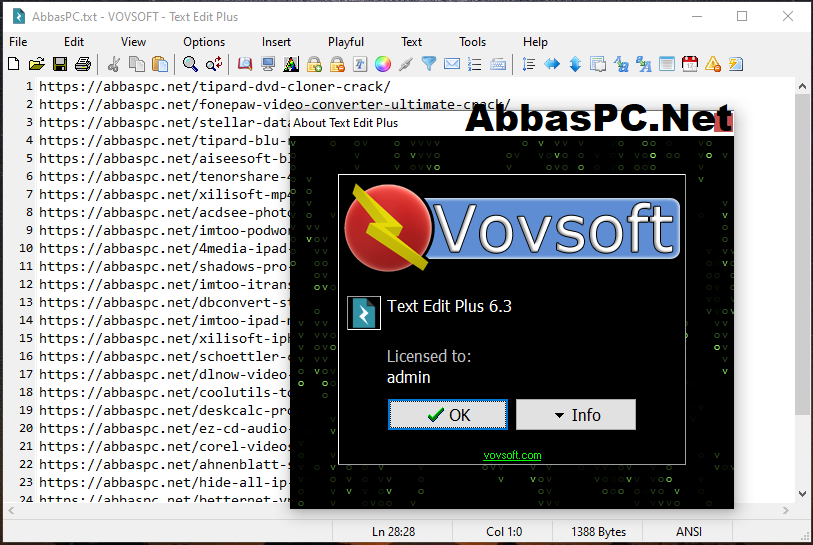Open the Help menu
Screen dimensions: 813x545
pyautogui.click(x=535, y=42)
